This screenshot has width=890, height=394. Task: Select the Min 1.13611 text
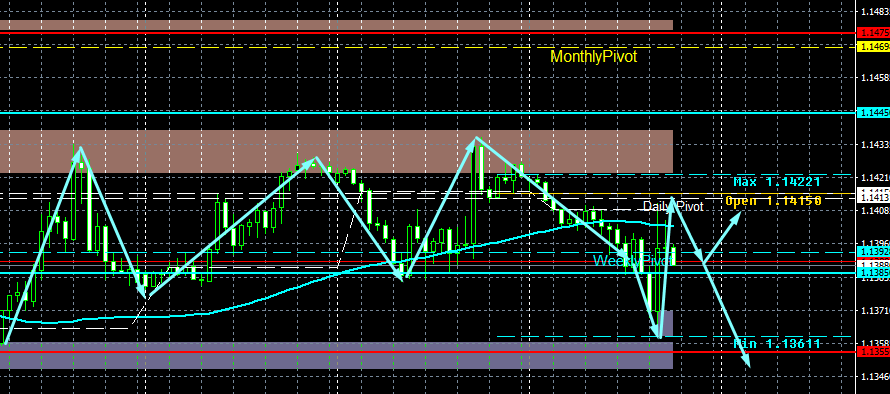tap(777, 343)
